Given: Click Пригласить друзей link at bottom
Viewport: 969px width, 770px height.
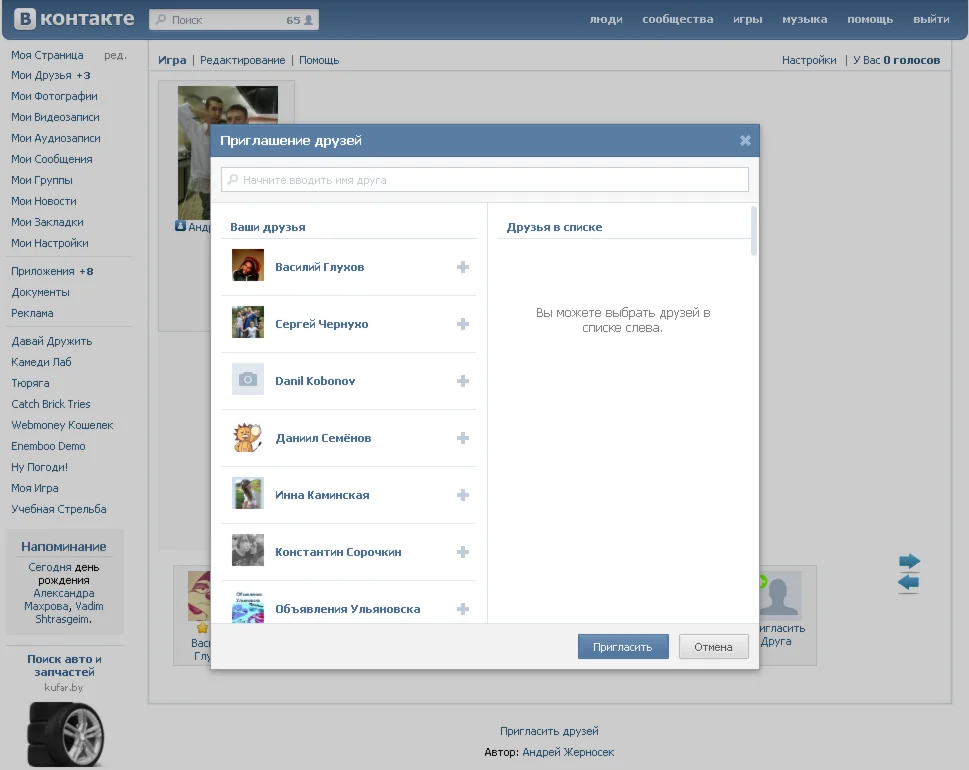Looking at the screenshot, I should pyautogui.click(x=549, y=731).
